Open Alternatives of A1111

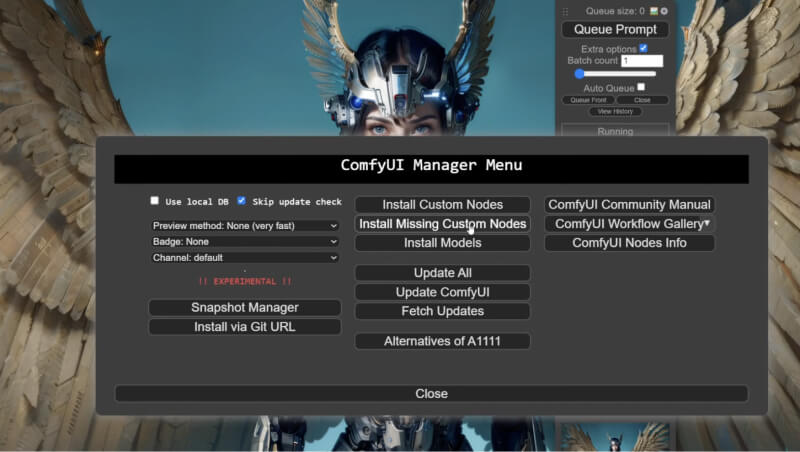coord(442,341)
